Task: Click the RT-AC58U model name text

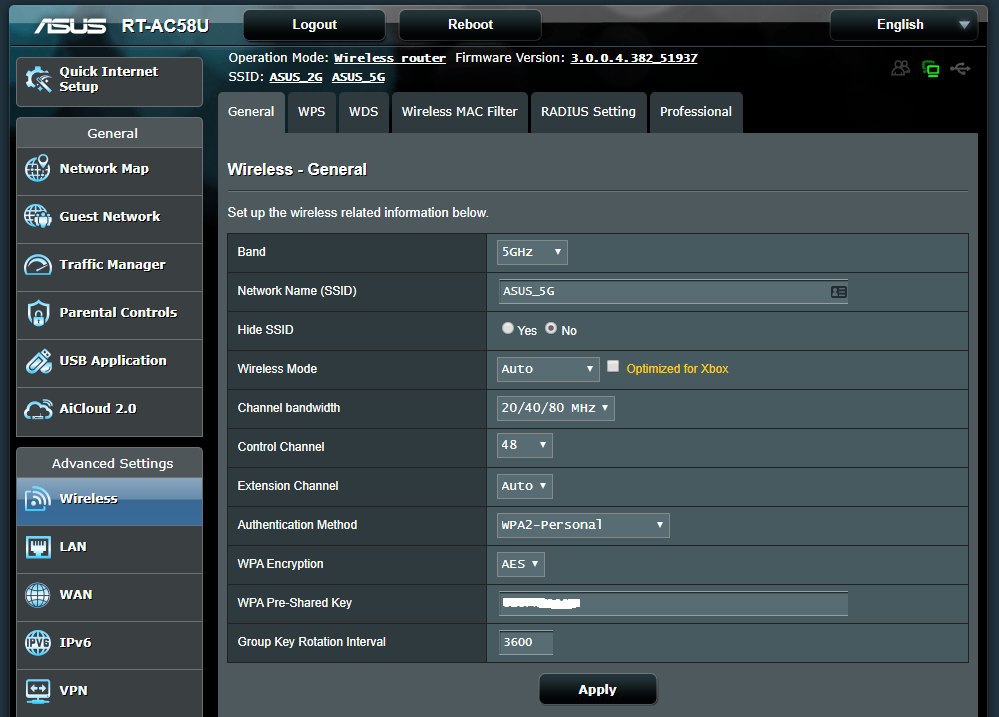Action: [165, 25]
